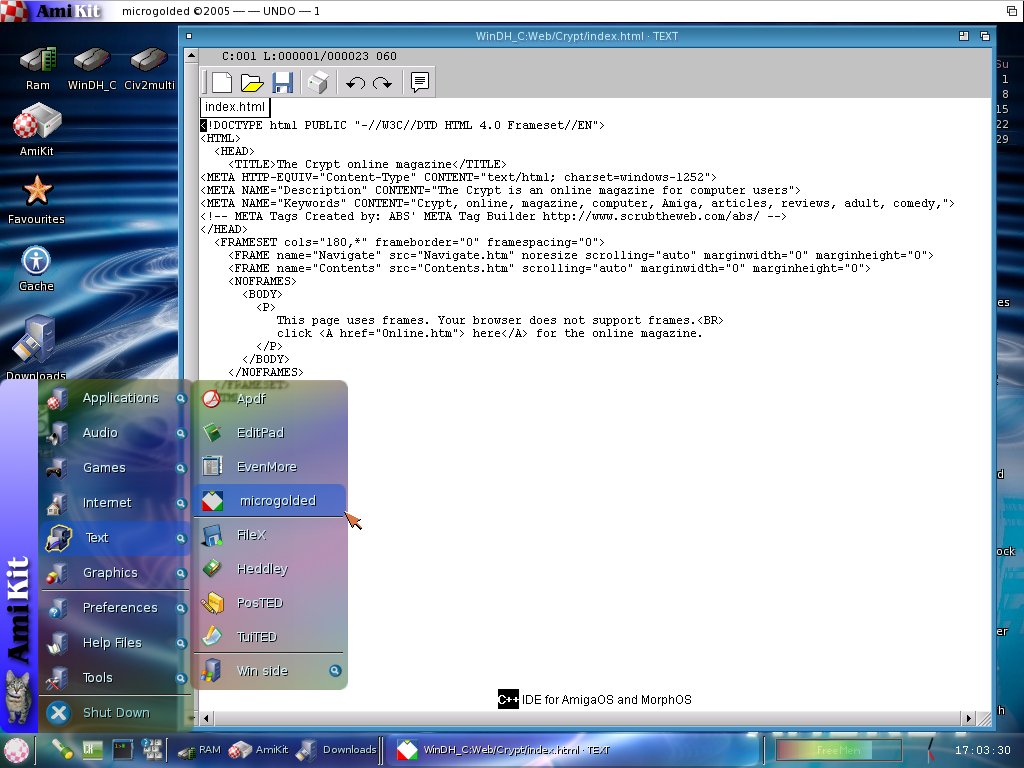Image resolution: width=1024 pixels, height=768 pixels.
Task: Open the AmiKit drive on the desktop
Action: (x=37, y=131)
